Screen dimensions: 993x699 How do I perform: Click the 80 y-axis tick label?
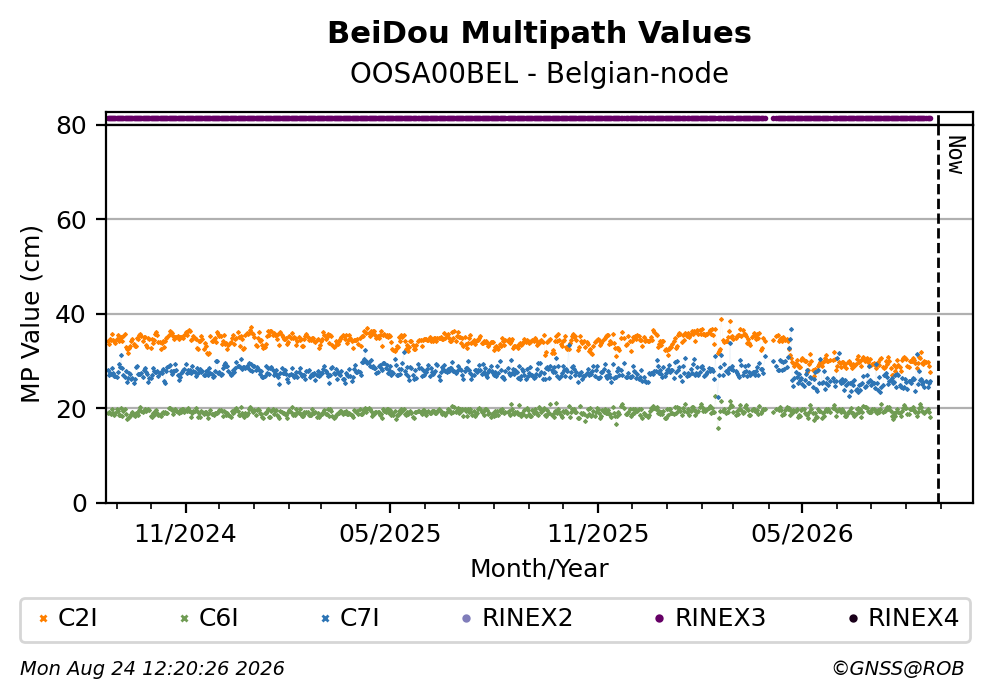click(72, 125)
